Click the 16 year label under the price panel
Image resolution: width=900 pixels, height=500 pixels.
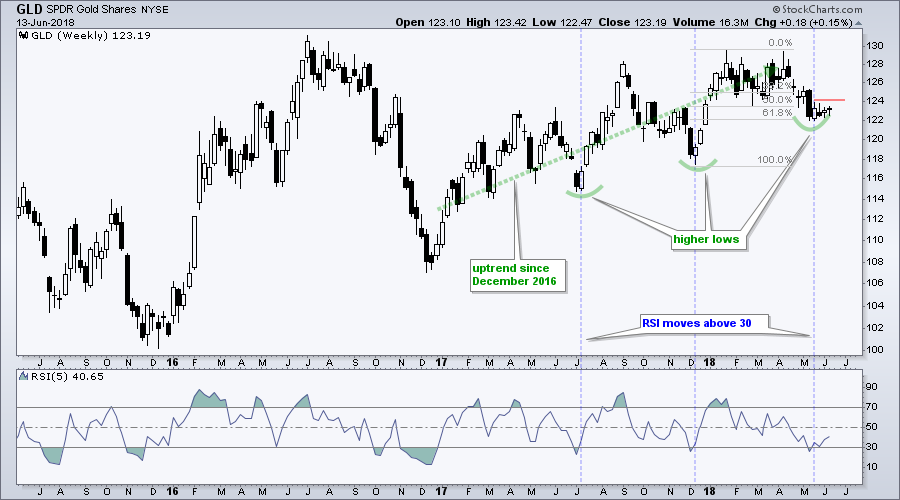[172, 362]
